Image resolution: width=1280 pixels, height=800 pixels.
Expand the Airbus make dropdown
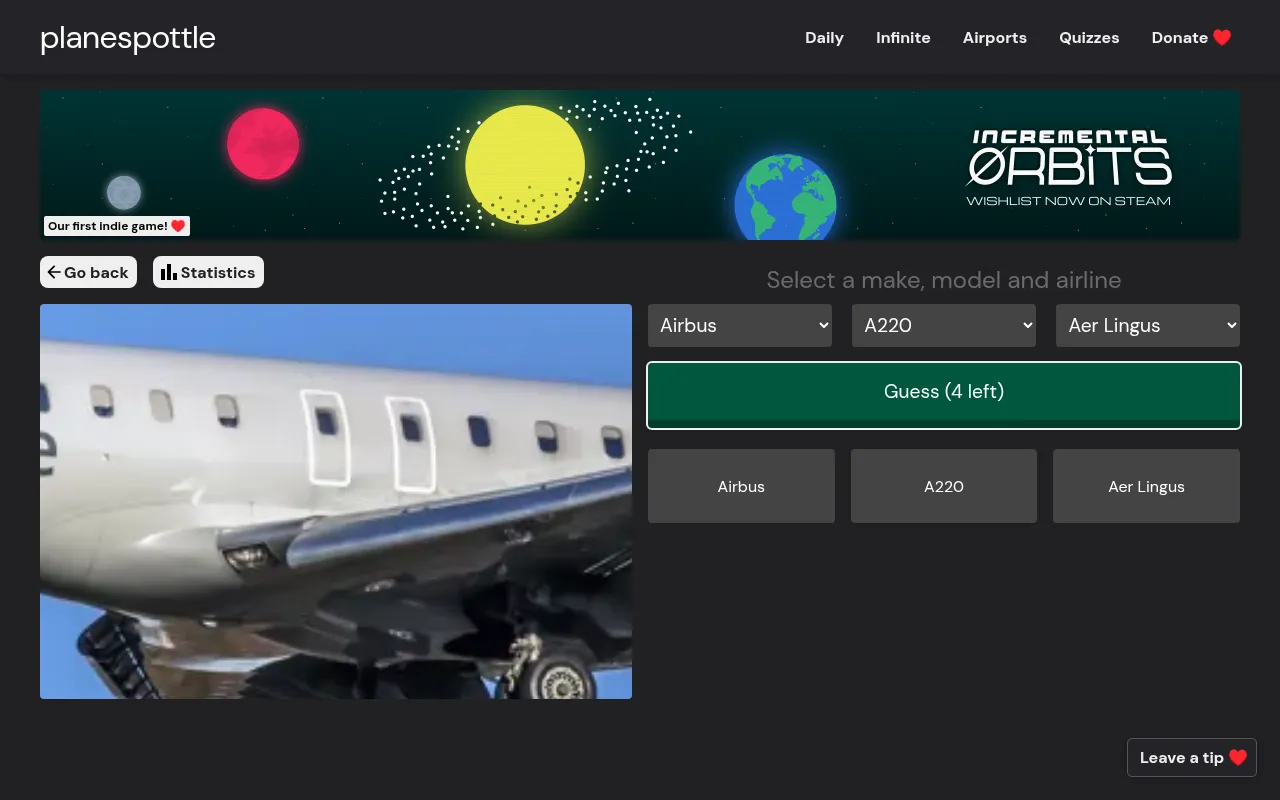click(x=740, y=325)
